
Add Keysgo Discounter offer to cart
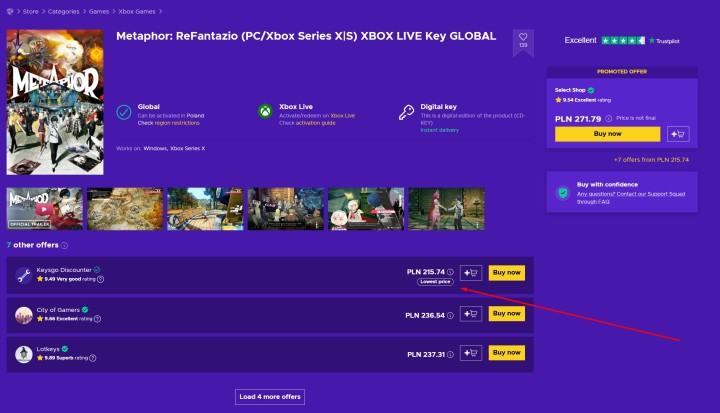click(x=471, y=273)
